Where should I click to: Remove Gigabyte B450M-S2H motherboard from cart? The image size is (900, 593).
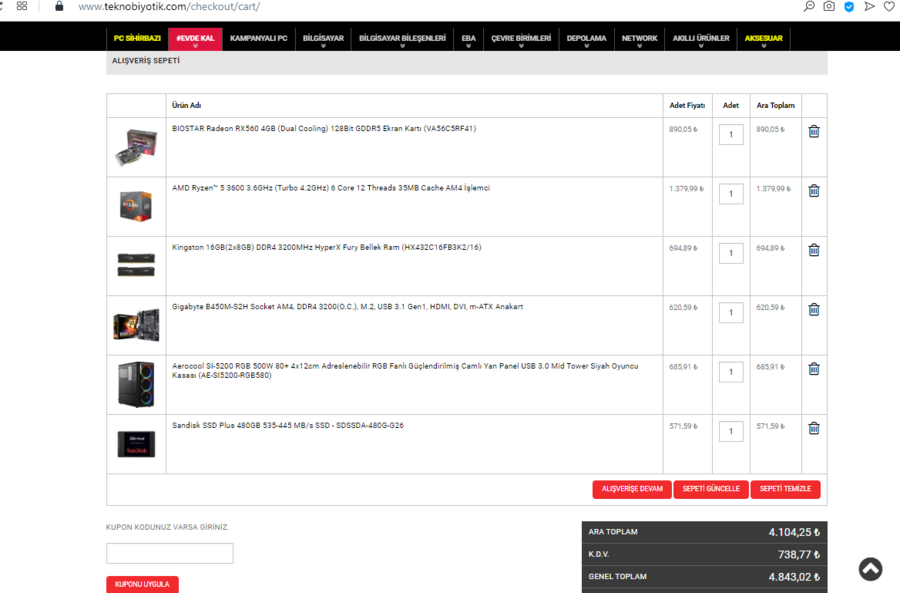(814, 309)
